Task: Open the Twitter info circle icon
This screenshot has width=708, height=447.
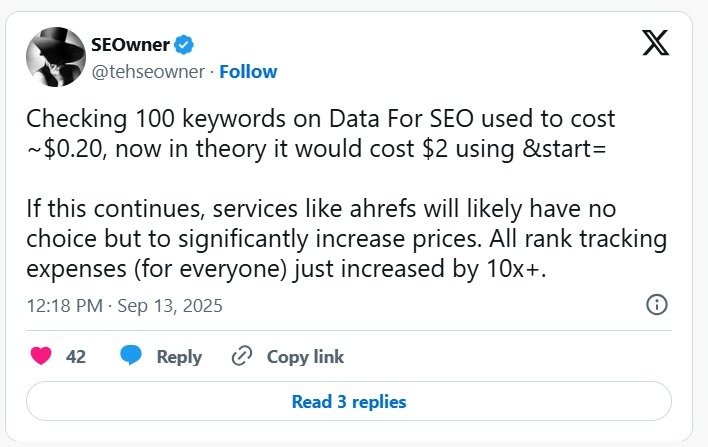Action: [657, 305]
